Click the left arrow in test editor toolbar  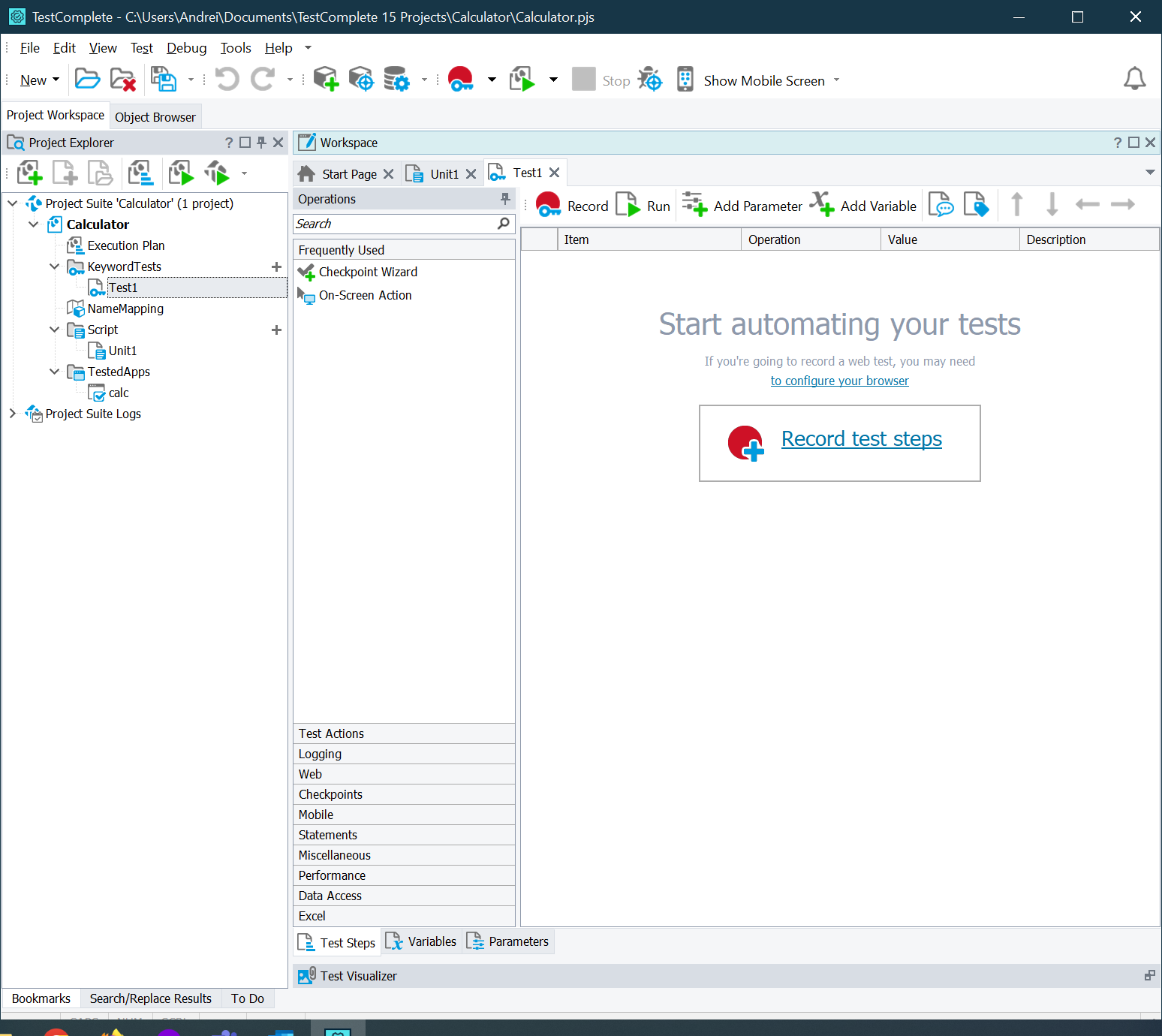click(1087, 204)
